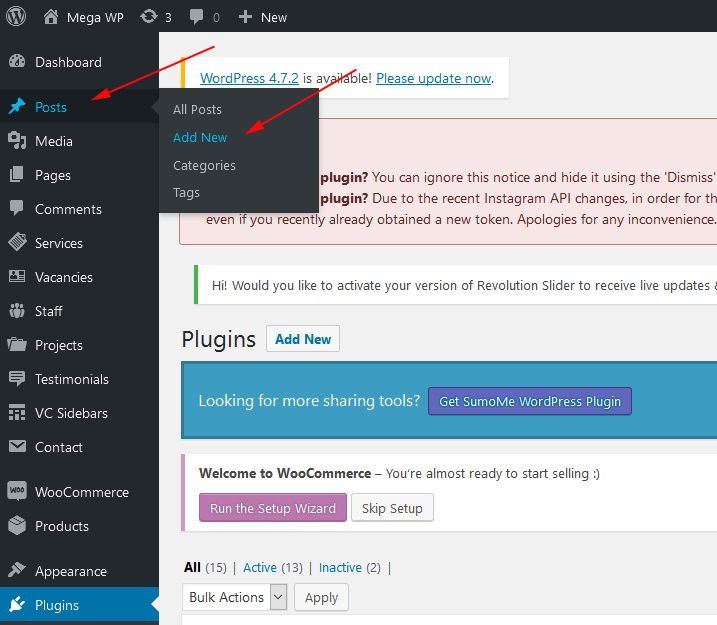This screenshot has height=625, width=717.
Task: Open the Testimonials menu label
Action: tap(72, 379)
